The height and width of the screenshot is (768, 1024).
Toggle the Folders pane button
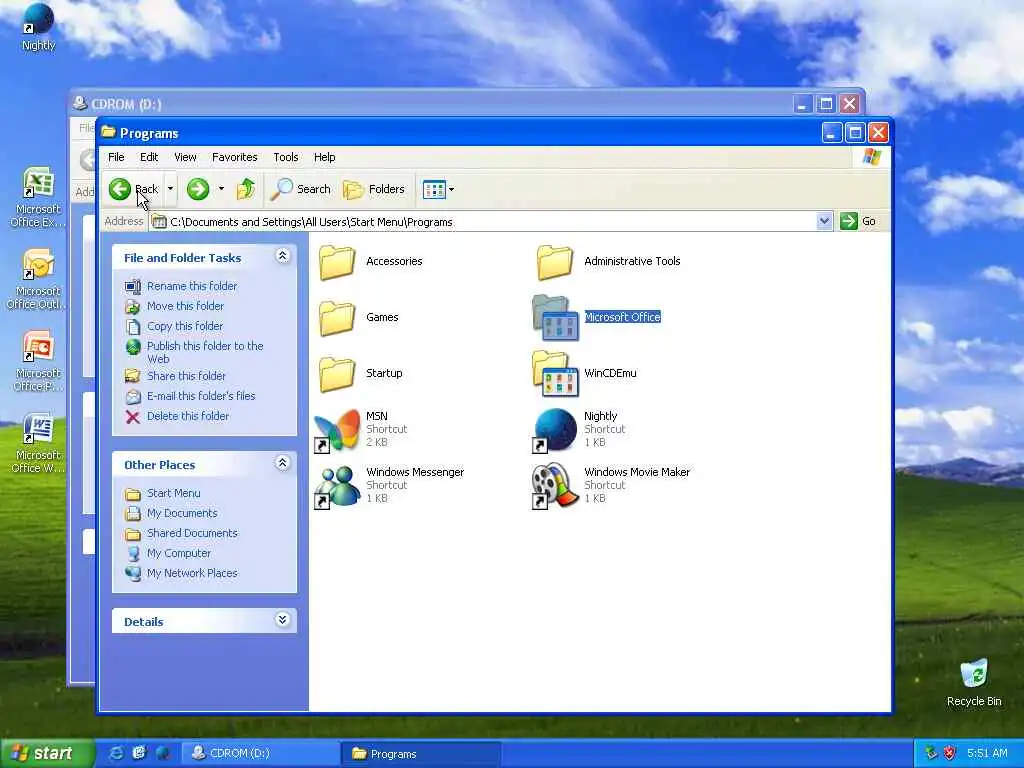click(x=374, y=189)
